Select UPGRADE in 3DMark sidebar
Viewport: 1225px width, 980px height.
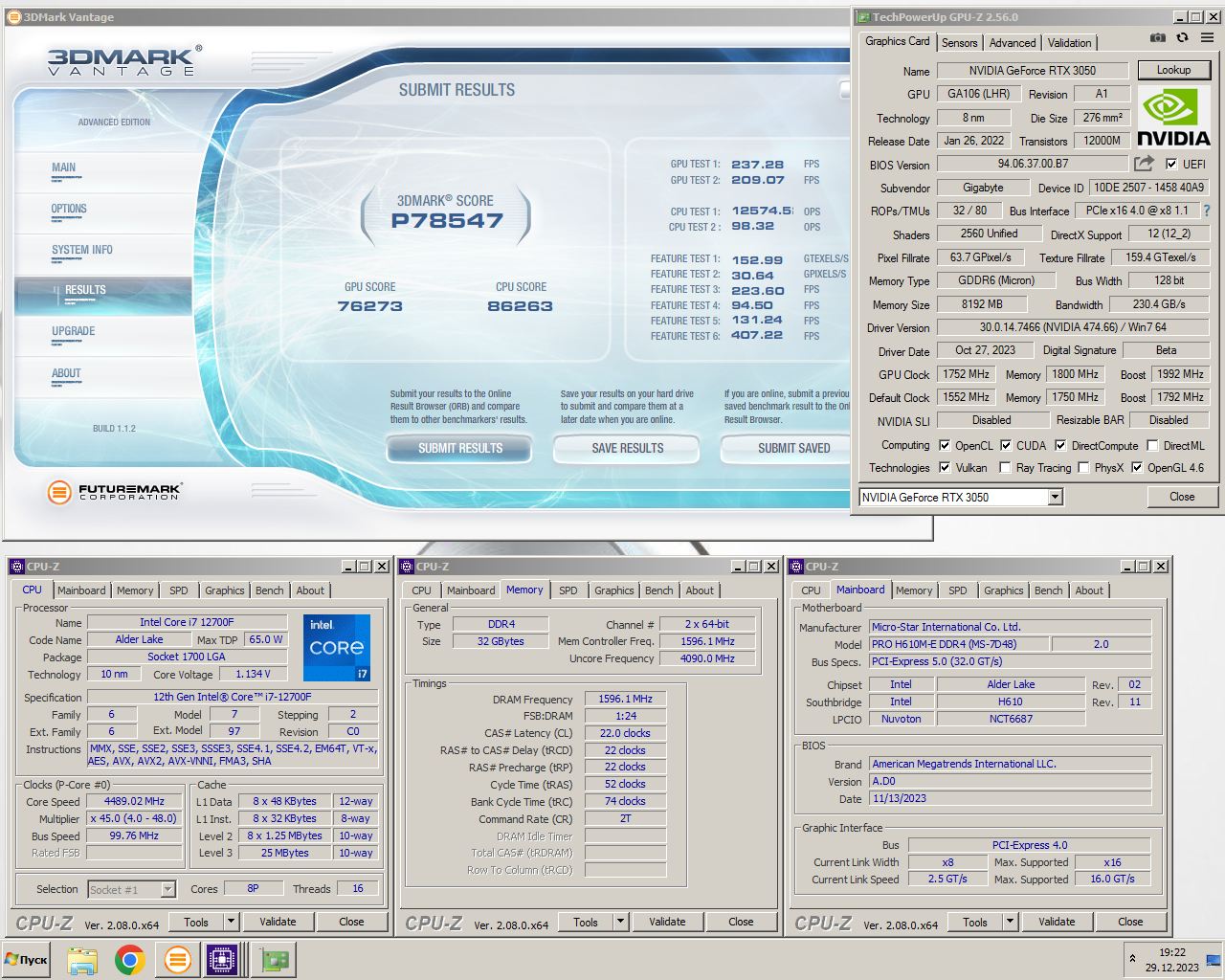pyautogui.click(x=74, y=331)
